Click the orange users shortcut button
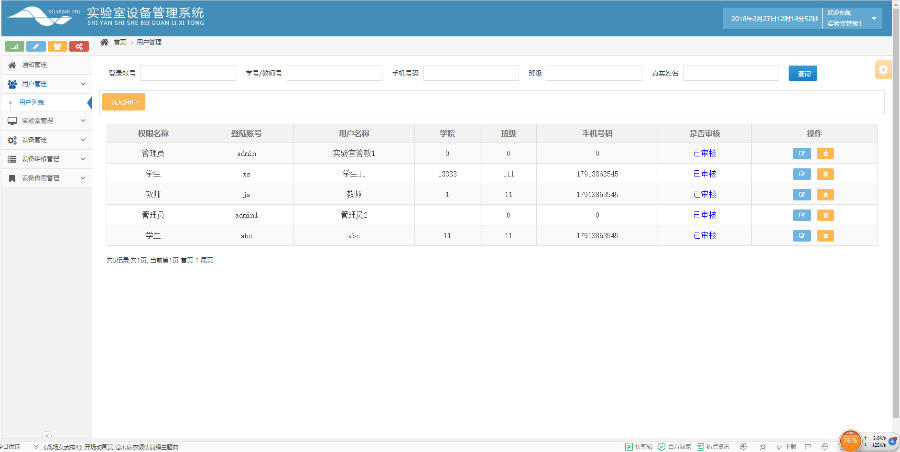Screen dimensions: 900x452 tap(57, 46)
